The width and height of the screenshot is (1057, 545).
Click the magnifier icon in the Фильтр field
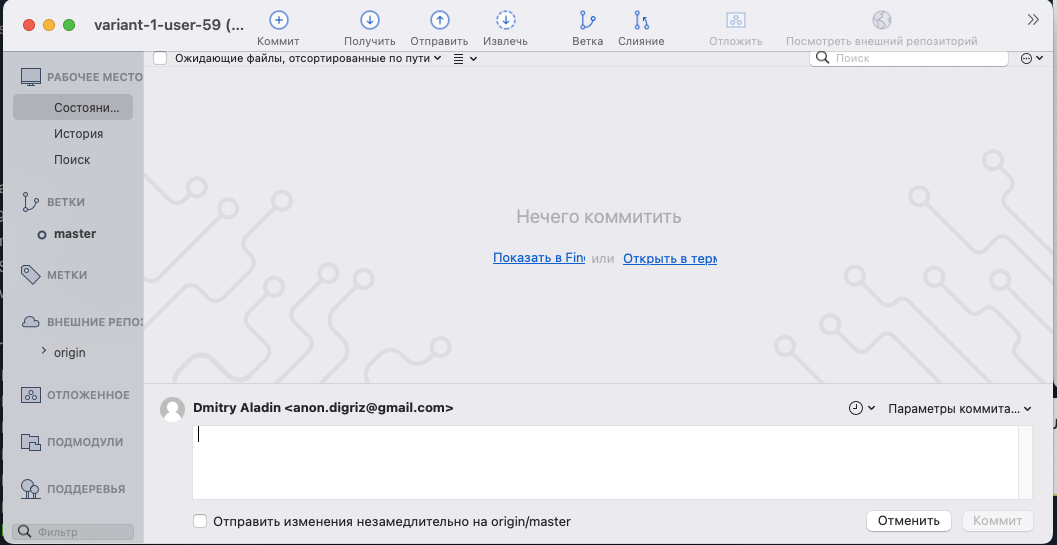[x=24, y=532]
